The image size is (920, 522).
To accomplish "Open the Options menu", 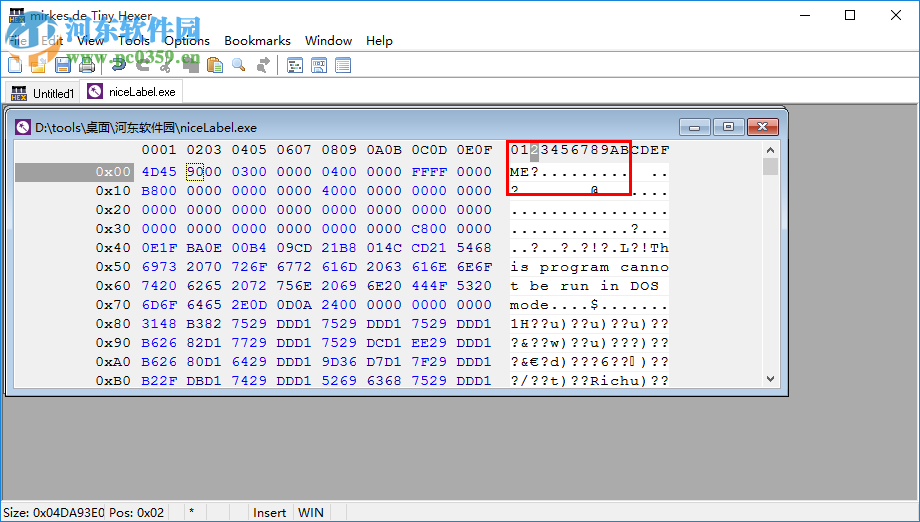I will tap(187, 40).
